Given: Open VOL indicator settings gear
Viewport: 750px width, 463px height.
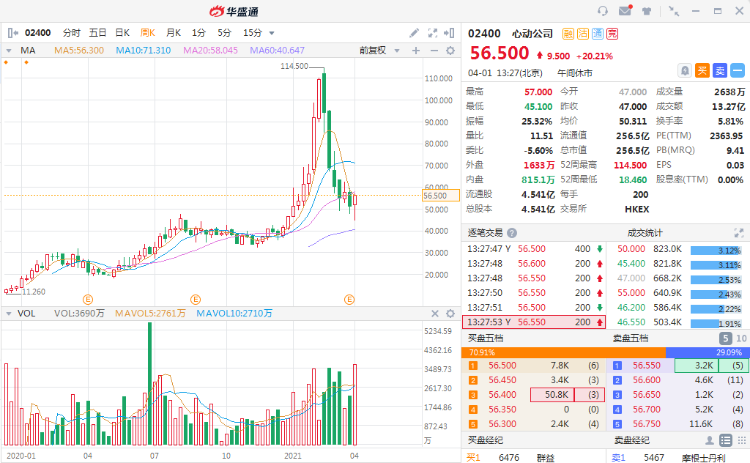Looking at the screenshot, I should click(450, 313).
